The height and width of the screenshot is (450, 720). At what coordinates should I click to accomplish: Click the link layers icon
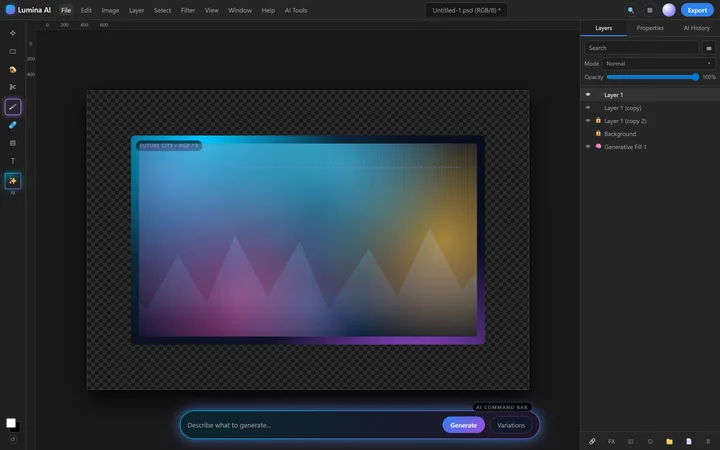pyautogui.click(x=592, y=441)
